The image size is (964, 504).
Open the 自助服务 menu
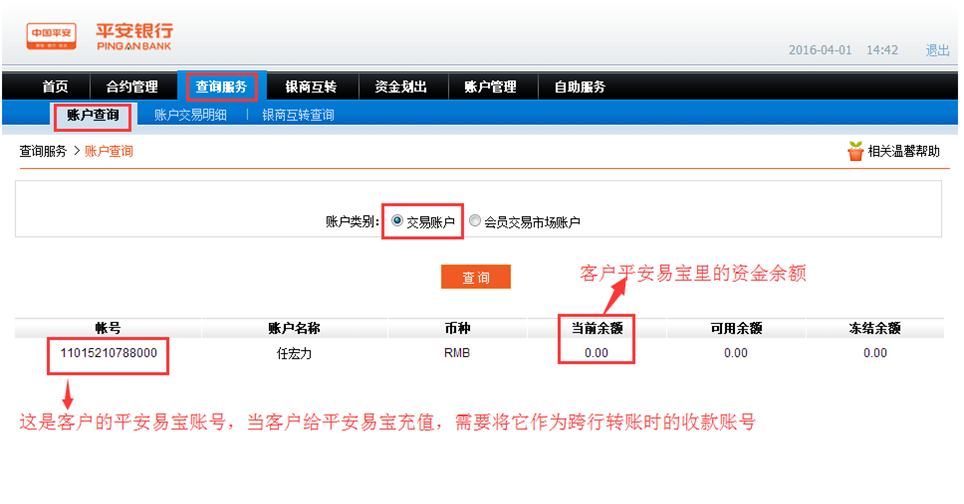pyautogui.click(x=580, y=87)
